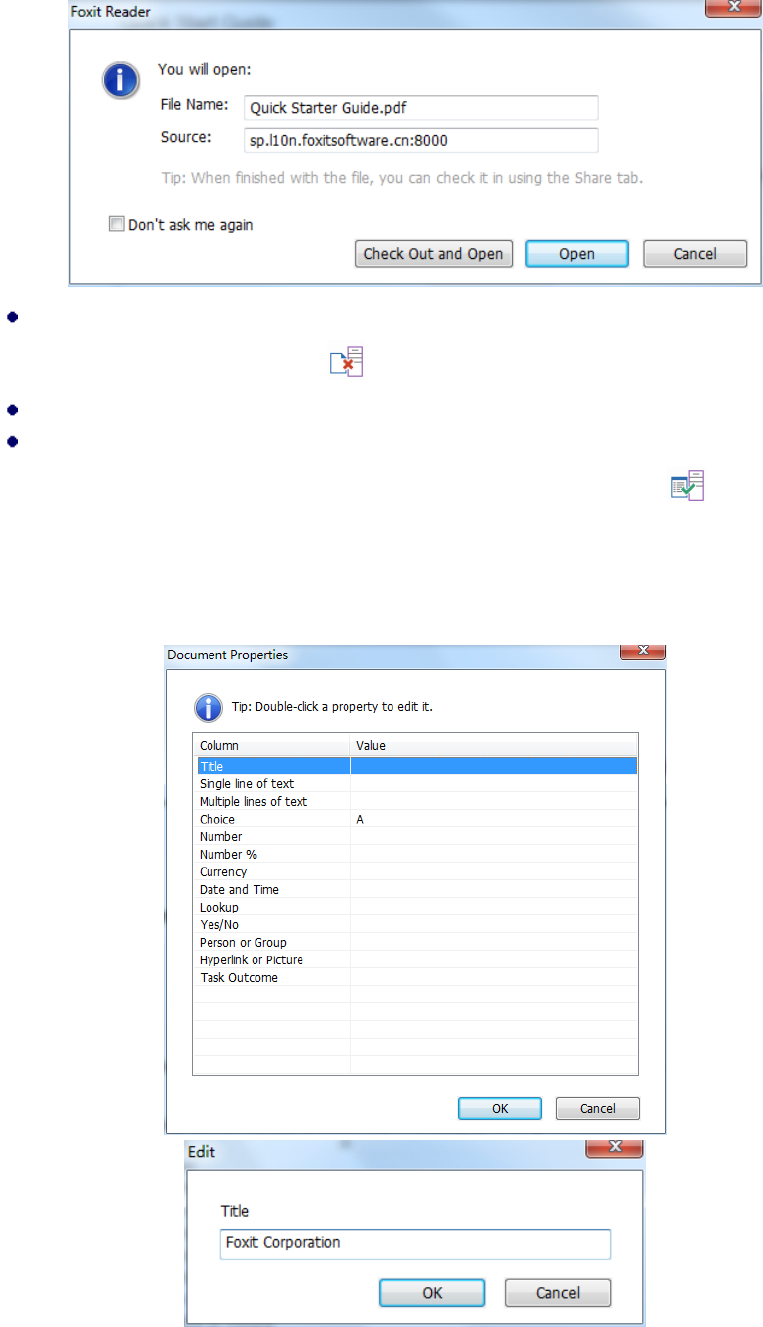Select the Person or Group row

click(416, 942)
